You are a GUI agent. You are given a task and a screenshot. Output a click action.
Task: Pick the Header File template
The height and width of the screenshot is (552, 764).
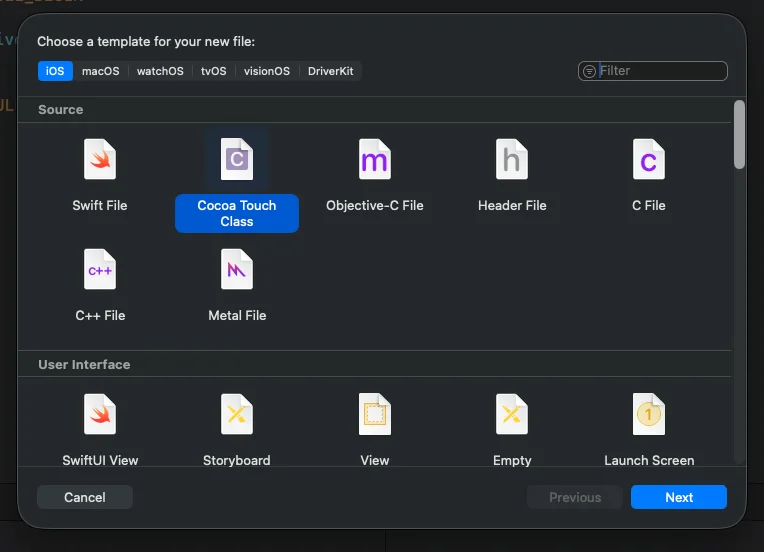512,160
